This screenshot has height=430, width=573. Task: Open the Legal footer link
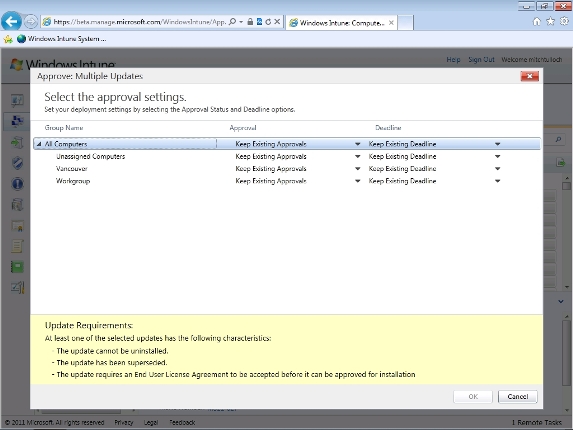pos(151,422)
